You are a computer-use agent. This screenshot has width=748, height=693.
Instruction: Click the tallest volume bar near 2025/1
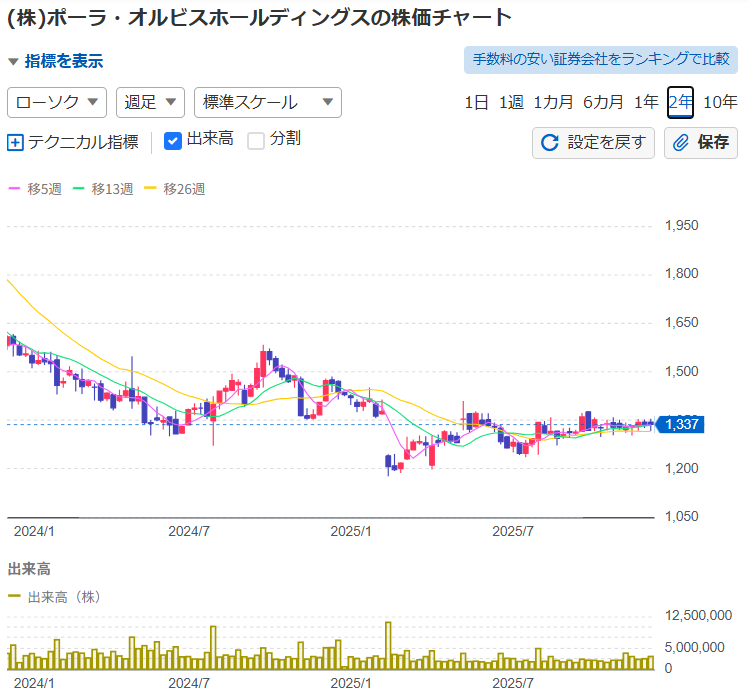[x=388, y=646]
